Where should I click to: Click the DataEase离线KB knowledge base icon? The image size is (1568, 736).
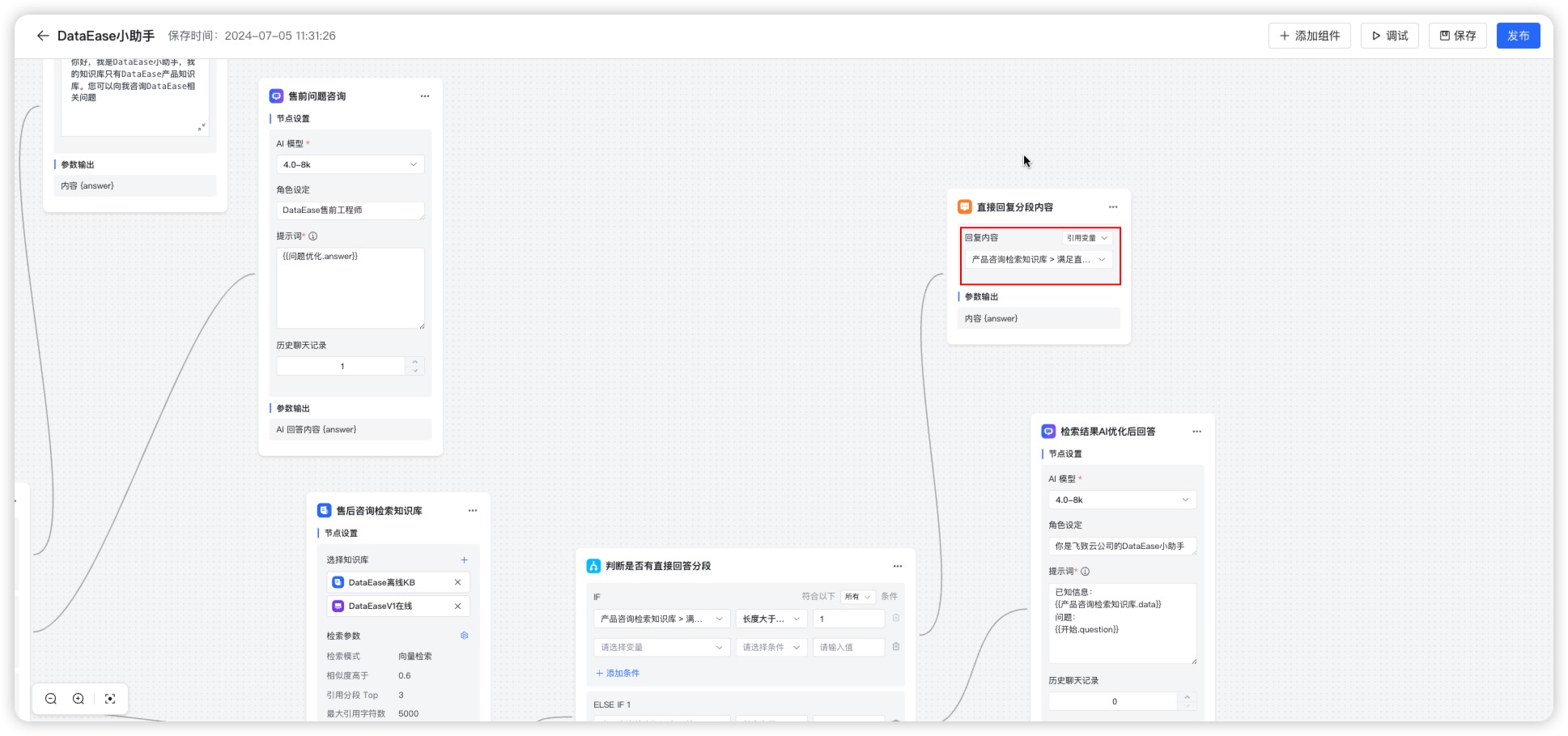click(x=338, y=582)
